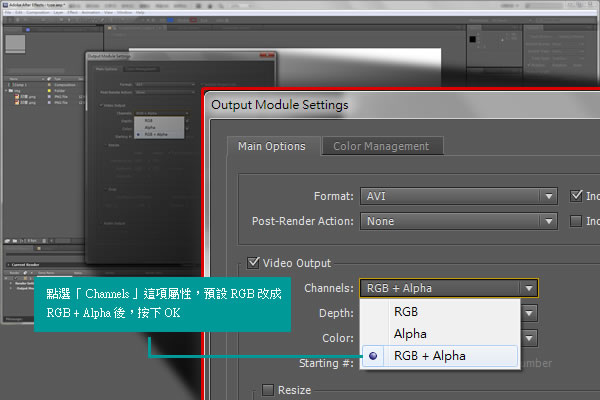The width and height of the screenshot is (600, 400).
Task: Select Comp 1 in the Project panel
Action: point(19,85)
